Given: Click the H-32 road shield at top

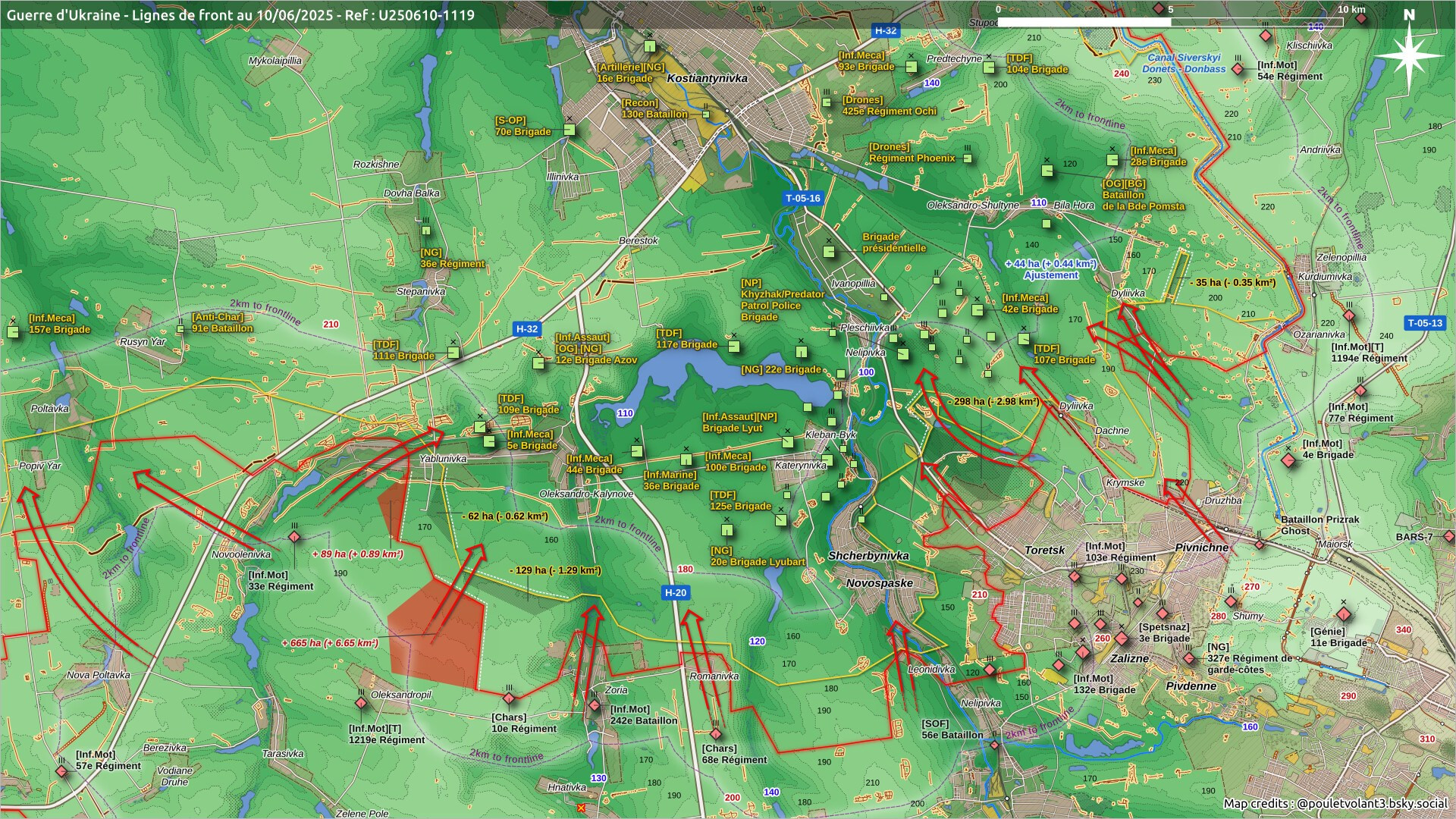Looking at the screenshot, I should coord(885,31).
